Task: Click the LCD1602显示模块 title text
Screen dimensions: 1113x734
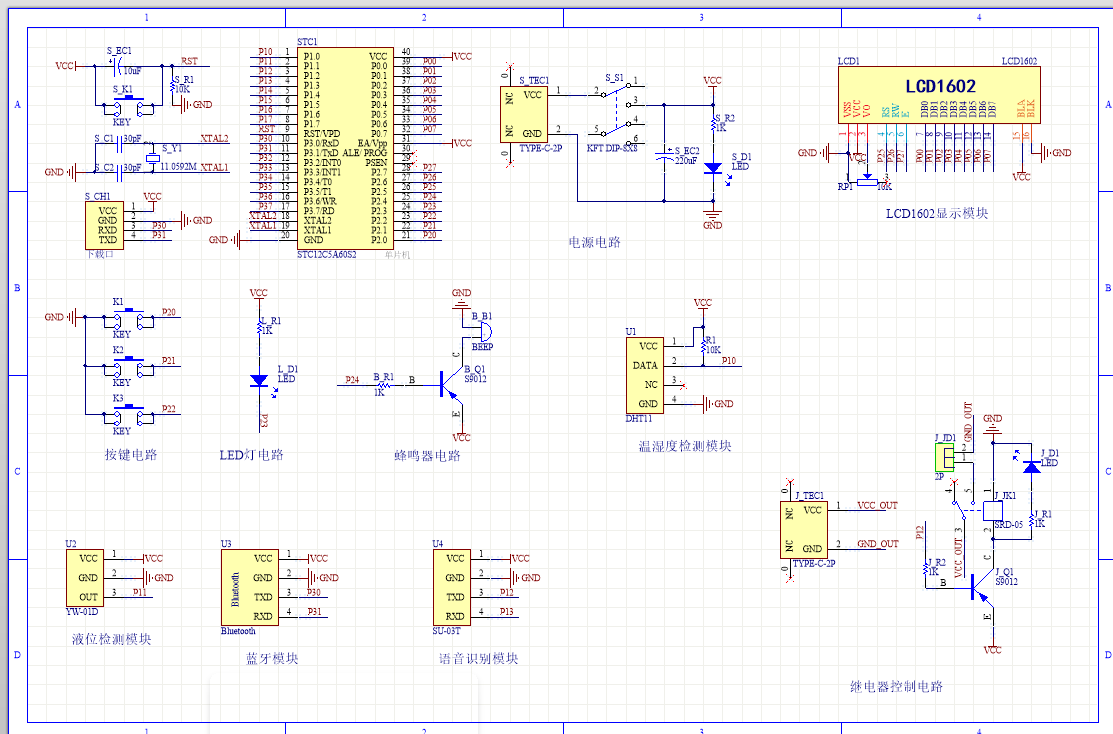Action: [936, 214]
